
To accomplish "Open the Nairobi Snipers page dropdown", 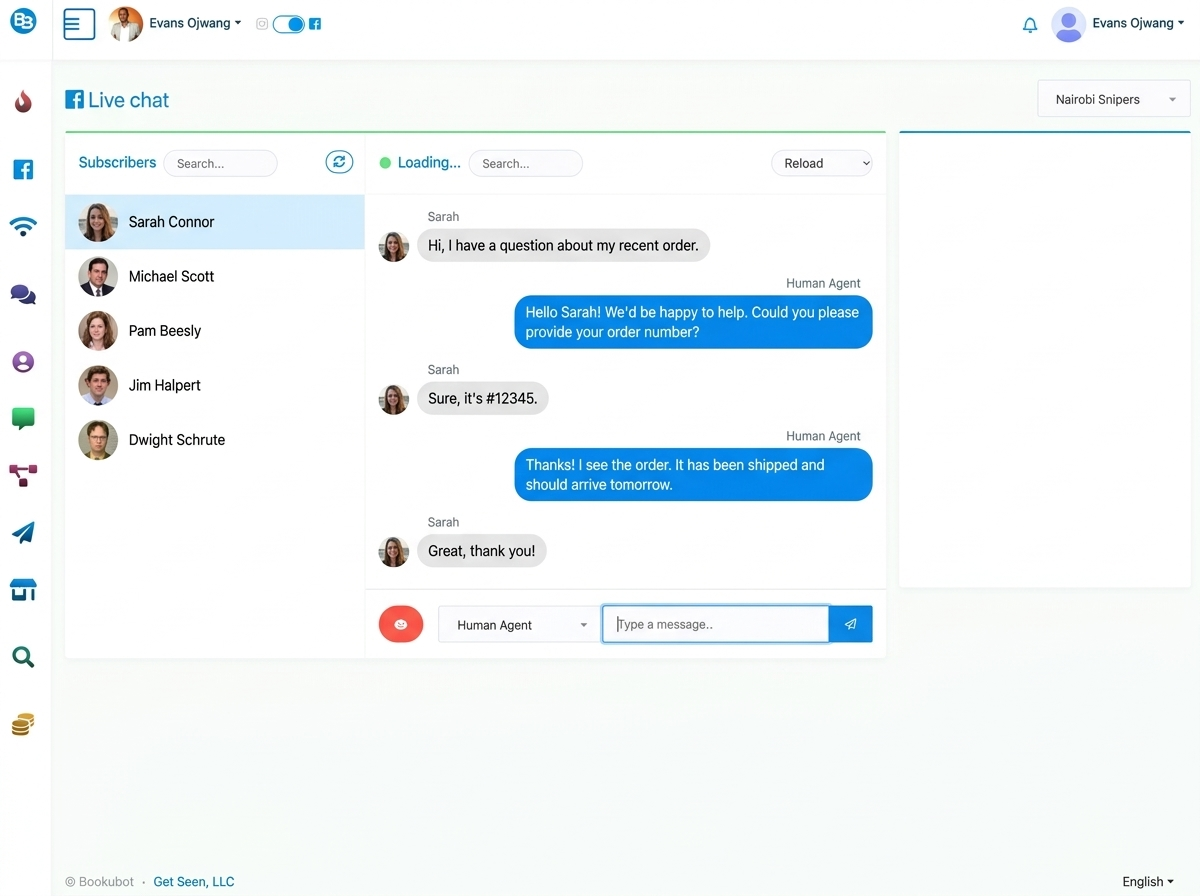I will coord(1114,99).
